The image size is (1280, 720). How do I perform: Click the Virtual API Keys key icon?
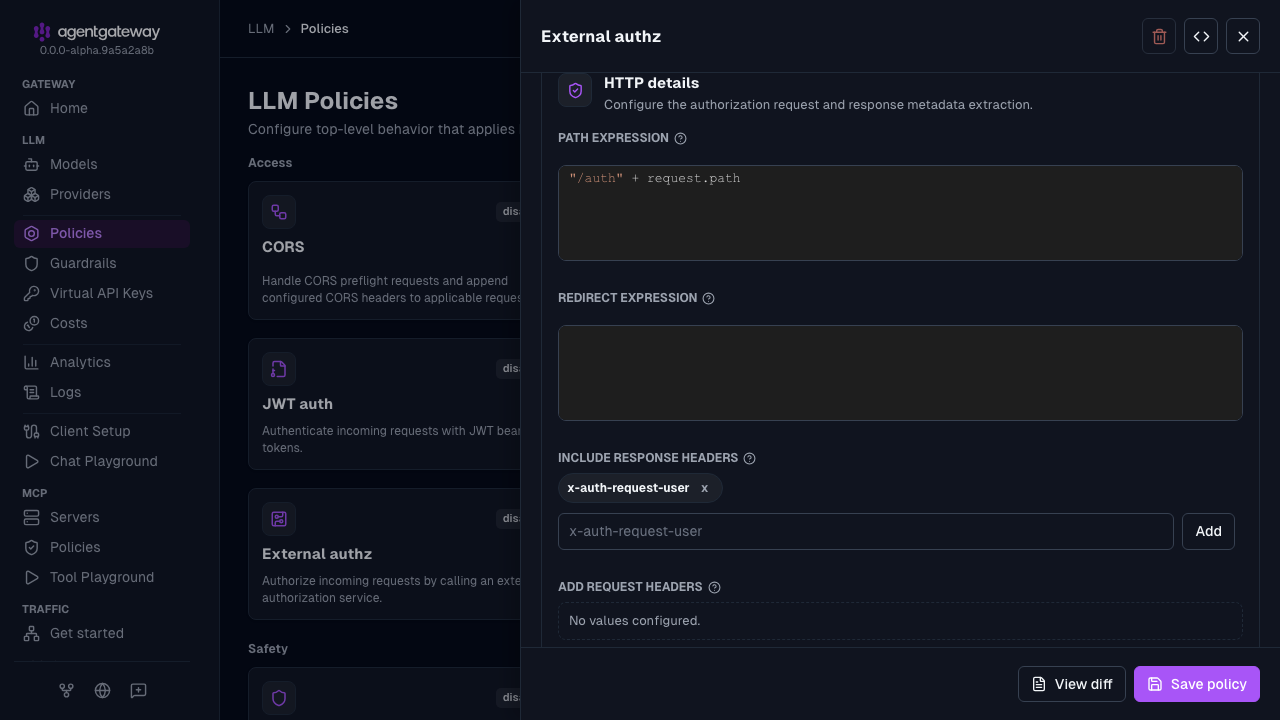click(31, 293)
